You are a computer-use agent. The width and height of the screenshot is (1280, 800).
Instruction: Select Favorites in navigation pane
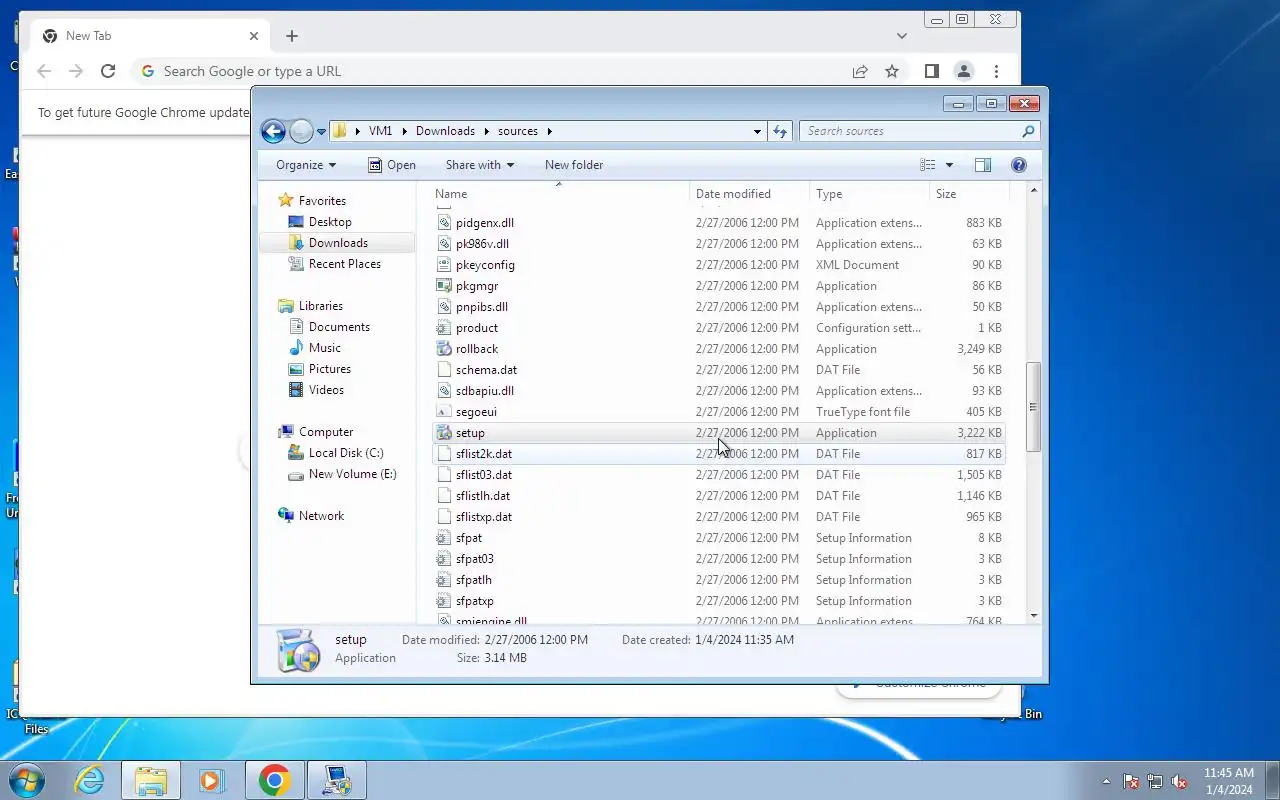point(322,201)
